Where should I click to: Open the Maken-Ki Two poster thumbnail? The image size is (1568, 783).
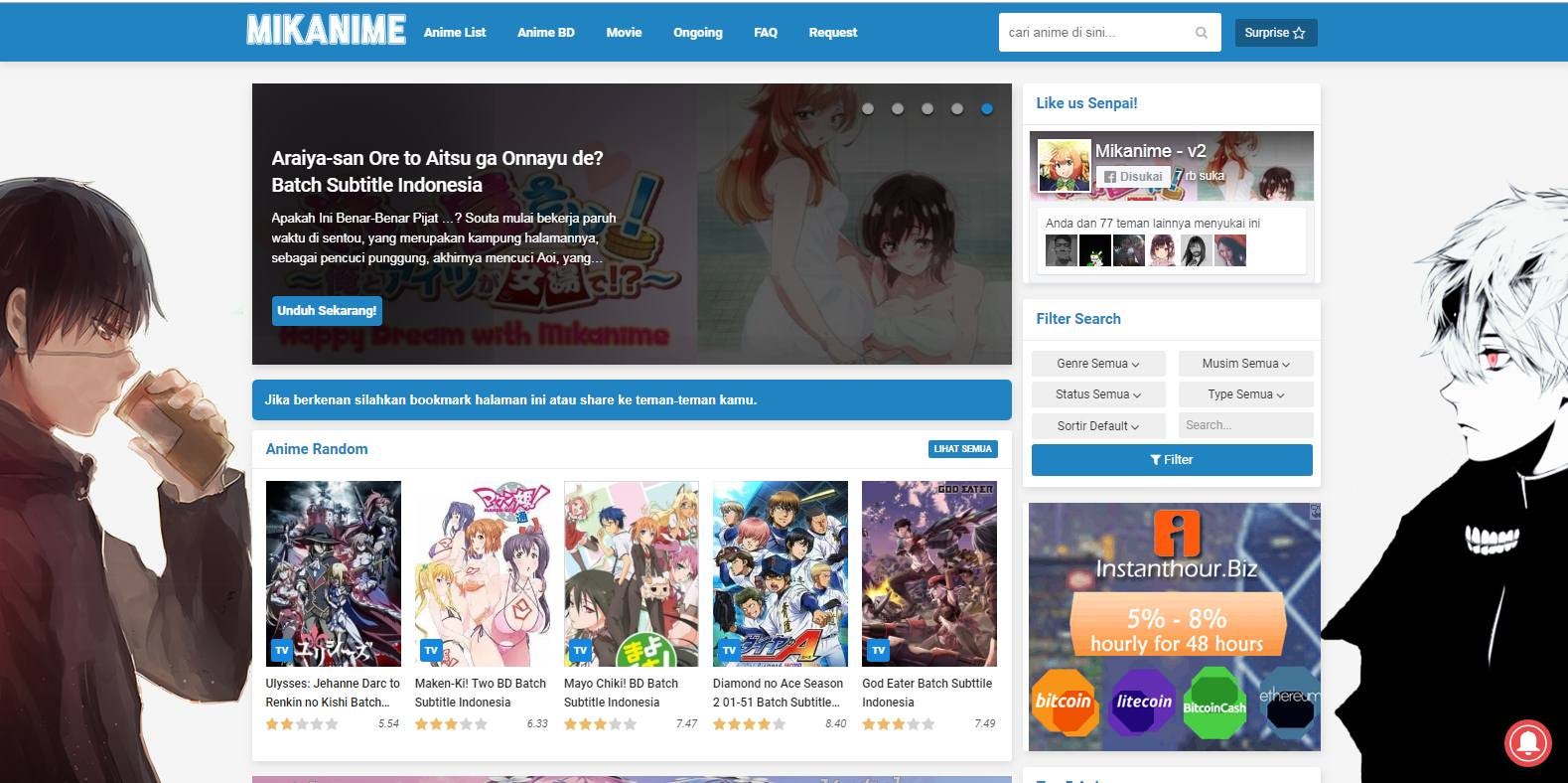click(483, 573)
